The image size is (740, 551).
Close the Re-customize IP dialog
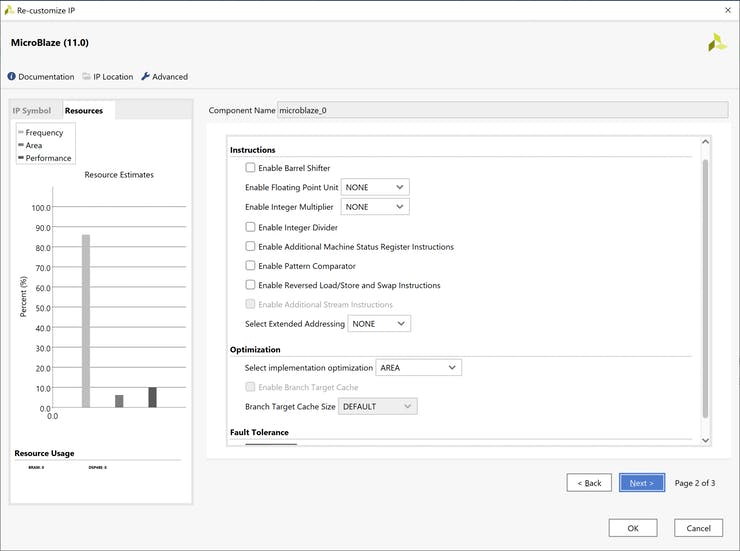click(x=726, y=9)
